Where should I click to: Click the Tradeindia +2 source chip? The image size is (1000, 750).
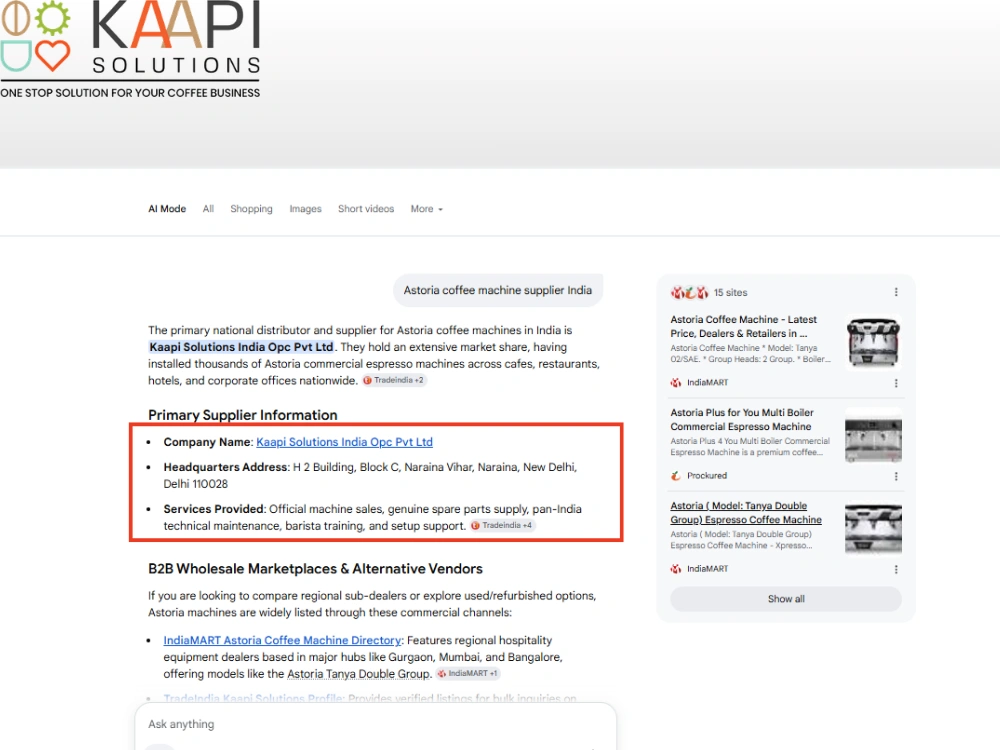click(393, 380)
